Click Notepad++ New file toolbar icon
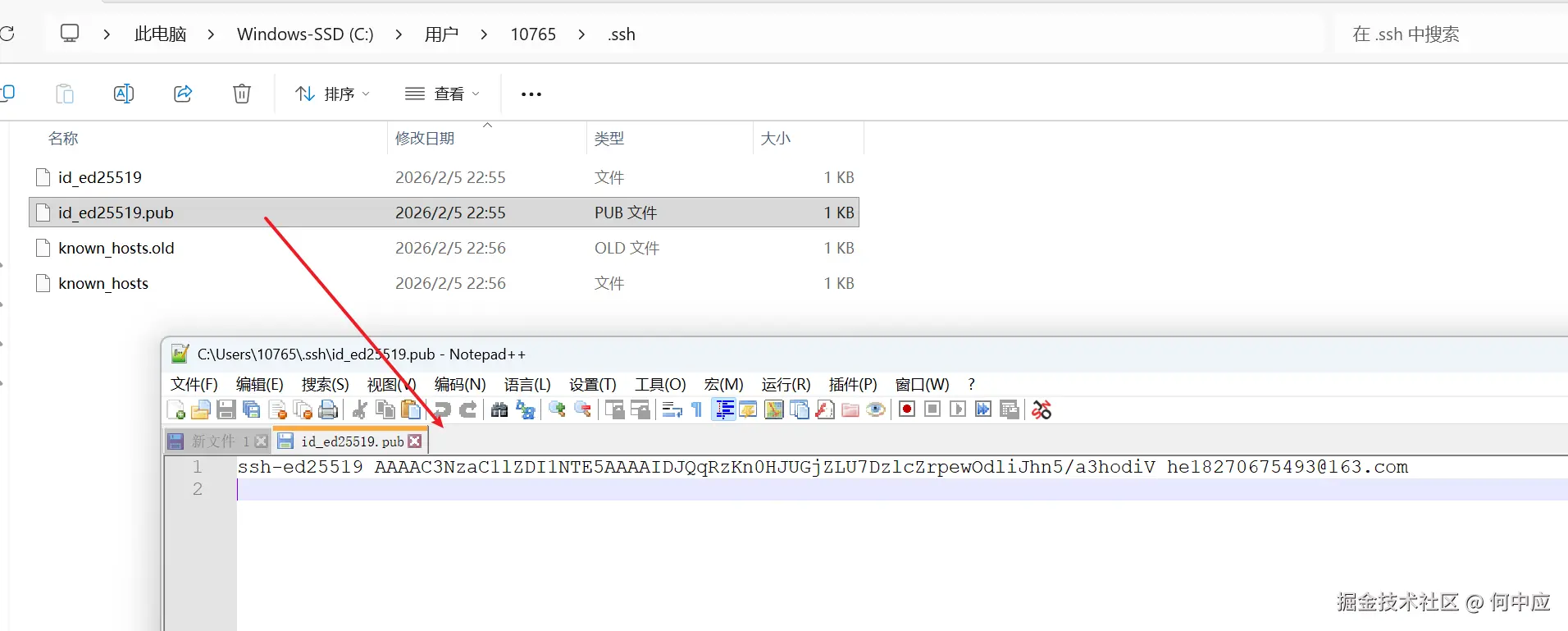Screen dimensions: 1568x631 pyautogui.click(x=175, y=409)
